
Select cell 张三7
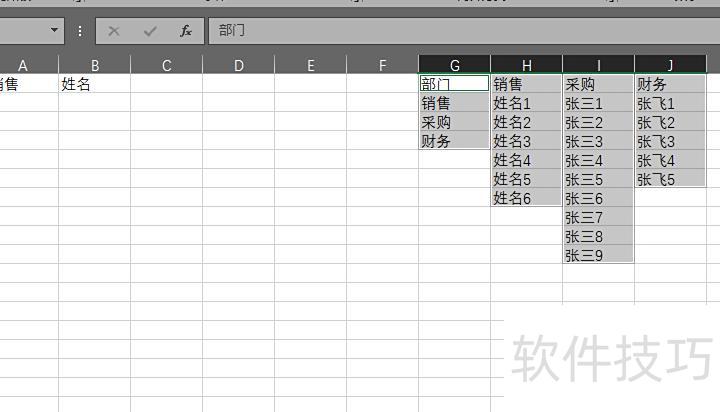598,217
